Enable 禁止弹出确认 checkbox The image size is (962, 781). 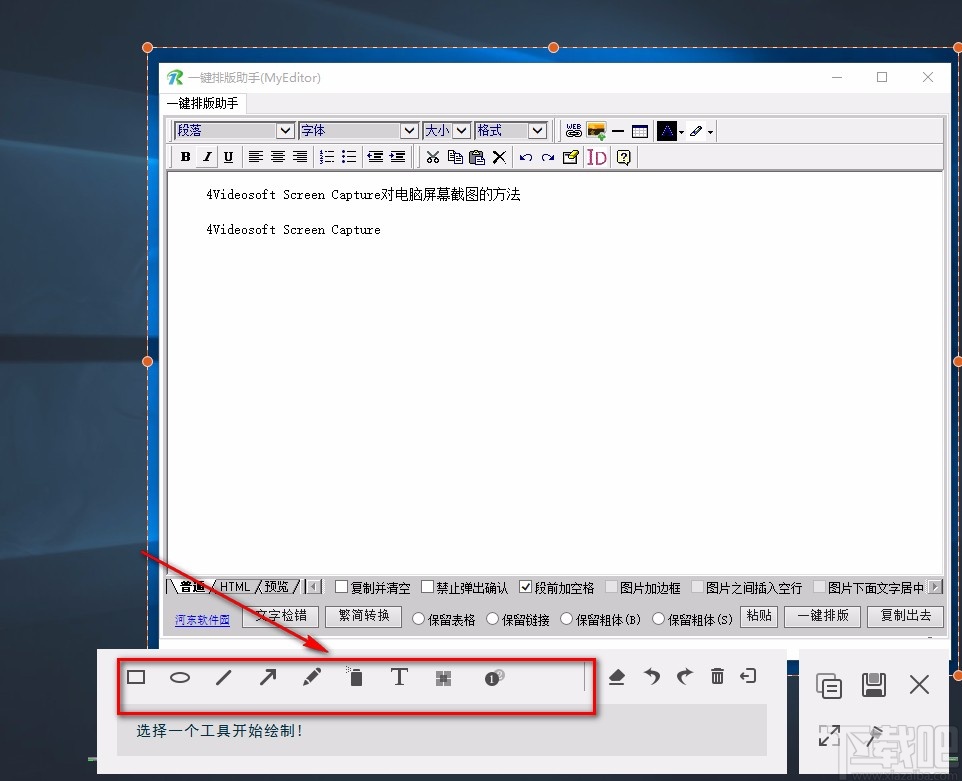click(x=428, y=587)
